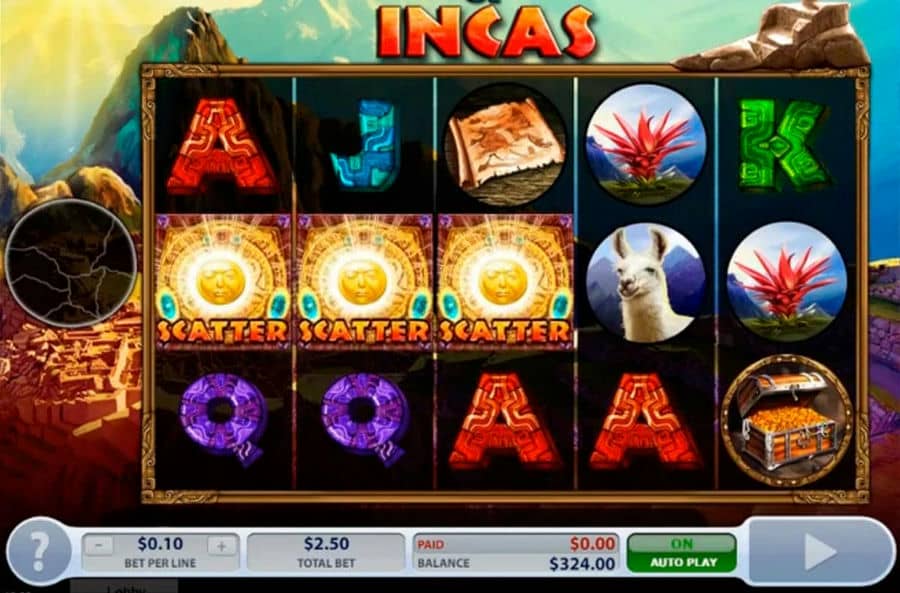Click the green K symbol
The image size is (900, 593).
click(784, 145)
